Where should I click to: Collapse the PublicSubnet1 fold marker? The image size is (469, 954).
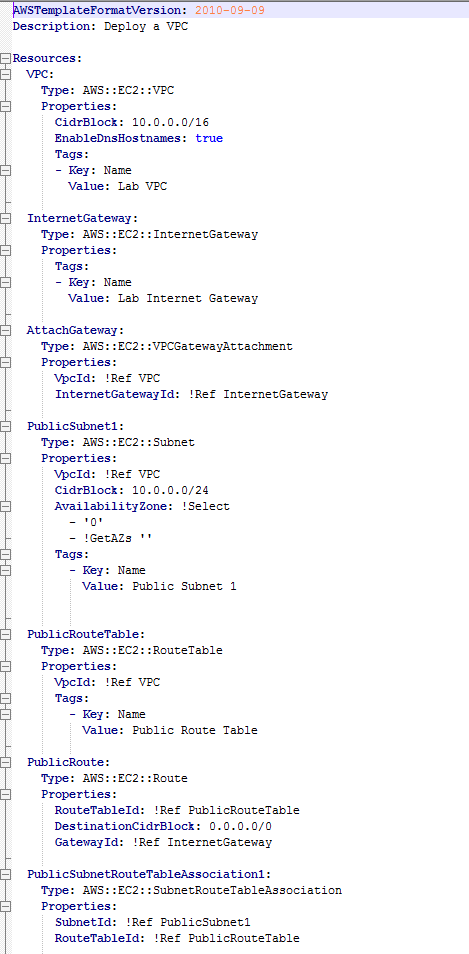pyautogui.click(x=5, y=427)
